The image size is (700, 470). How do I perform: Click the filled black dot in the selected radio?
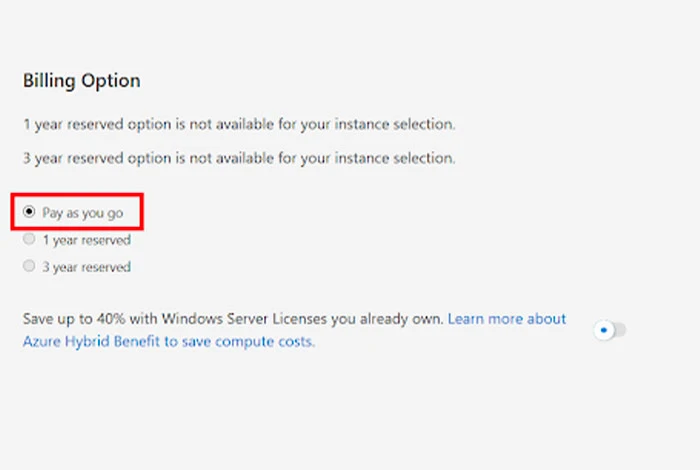(x=29, y=212)
